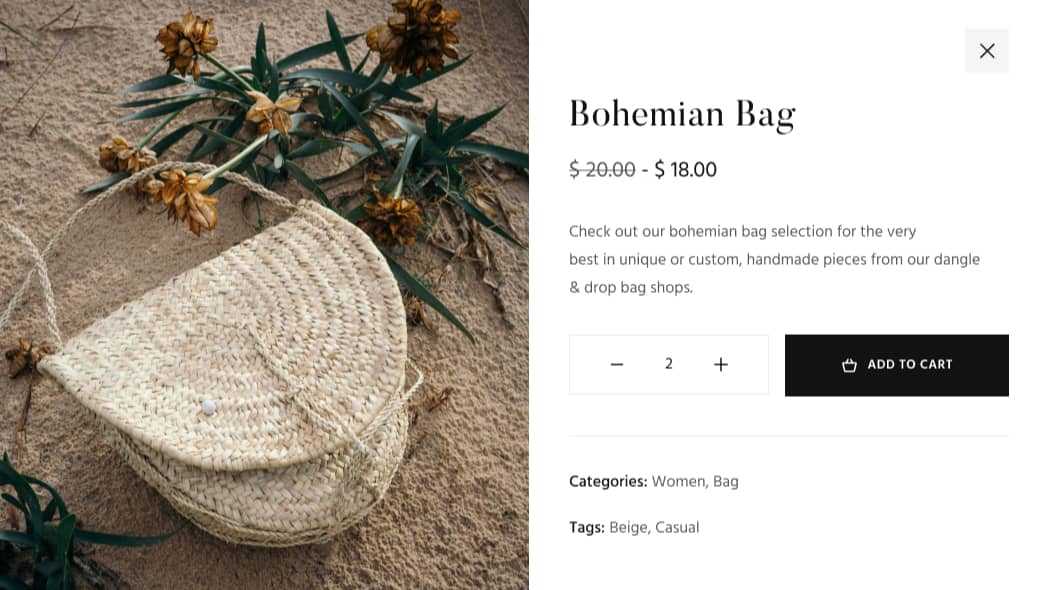Open the Casual tag link
The width and height of the screenshot is (1049, 590).
pos(677,527)
